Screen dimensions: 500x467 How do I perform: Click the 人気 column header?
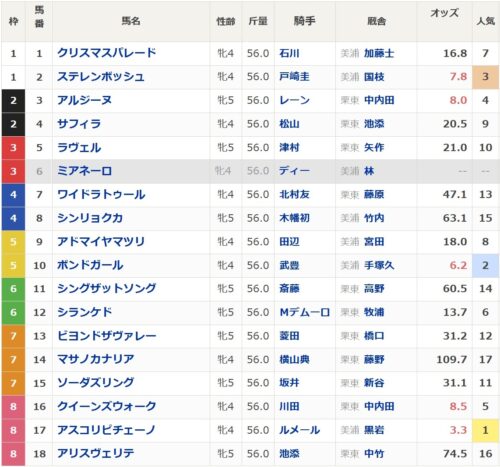point(486,21)
